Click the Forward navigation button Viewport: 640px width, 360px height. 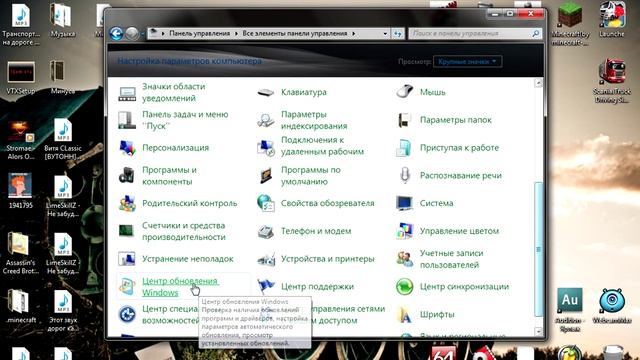tap(132, 33)
